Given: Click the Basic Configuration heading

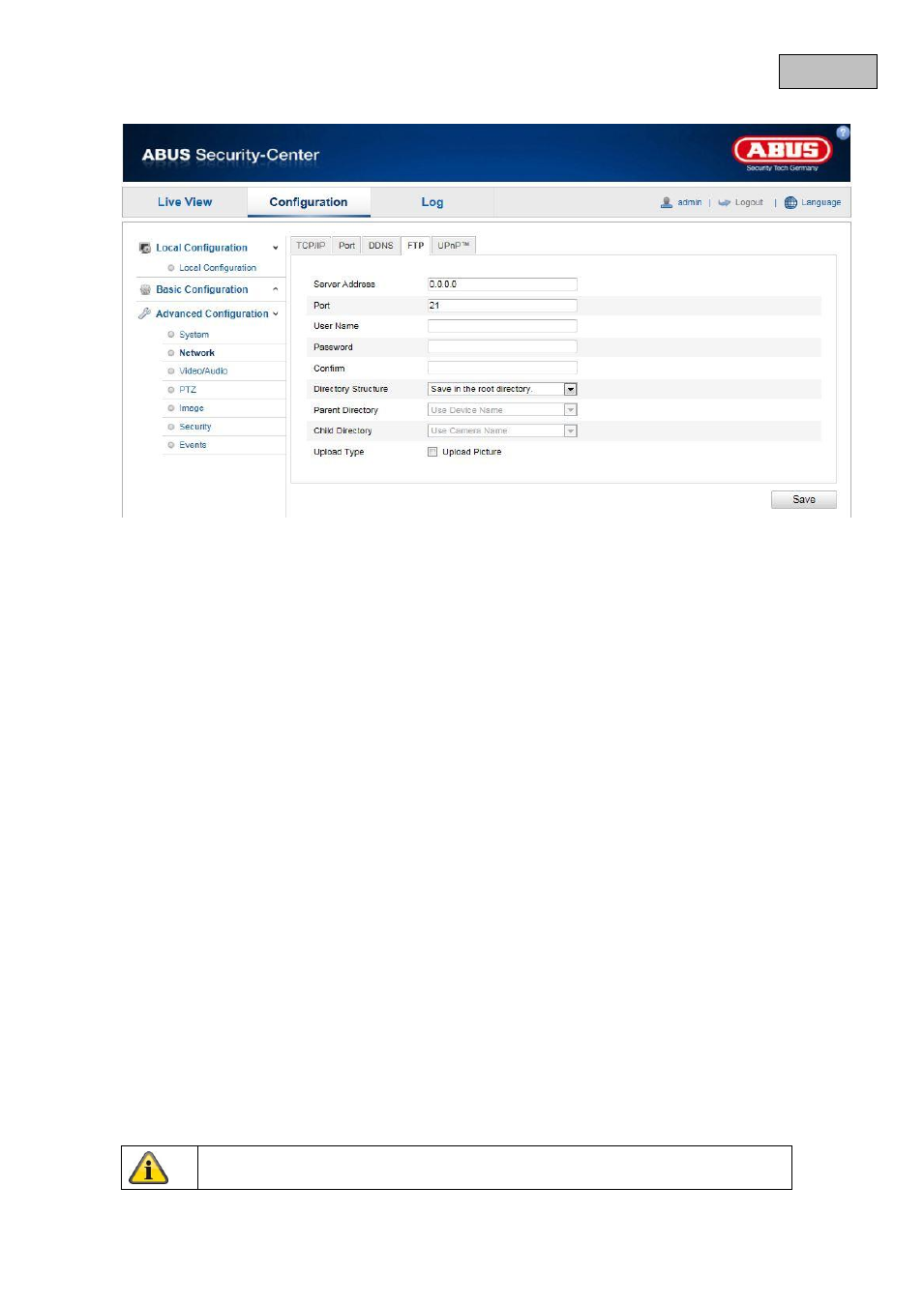Looking at the screenshot, I should coord(202,289).
